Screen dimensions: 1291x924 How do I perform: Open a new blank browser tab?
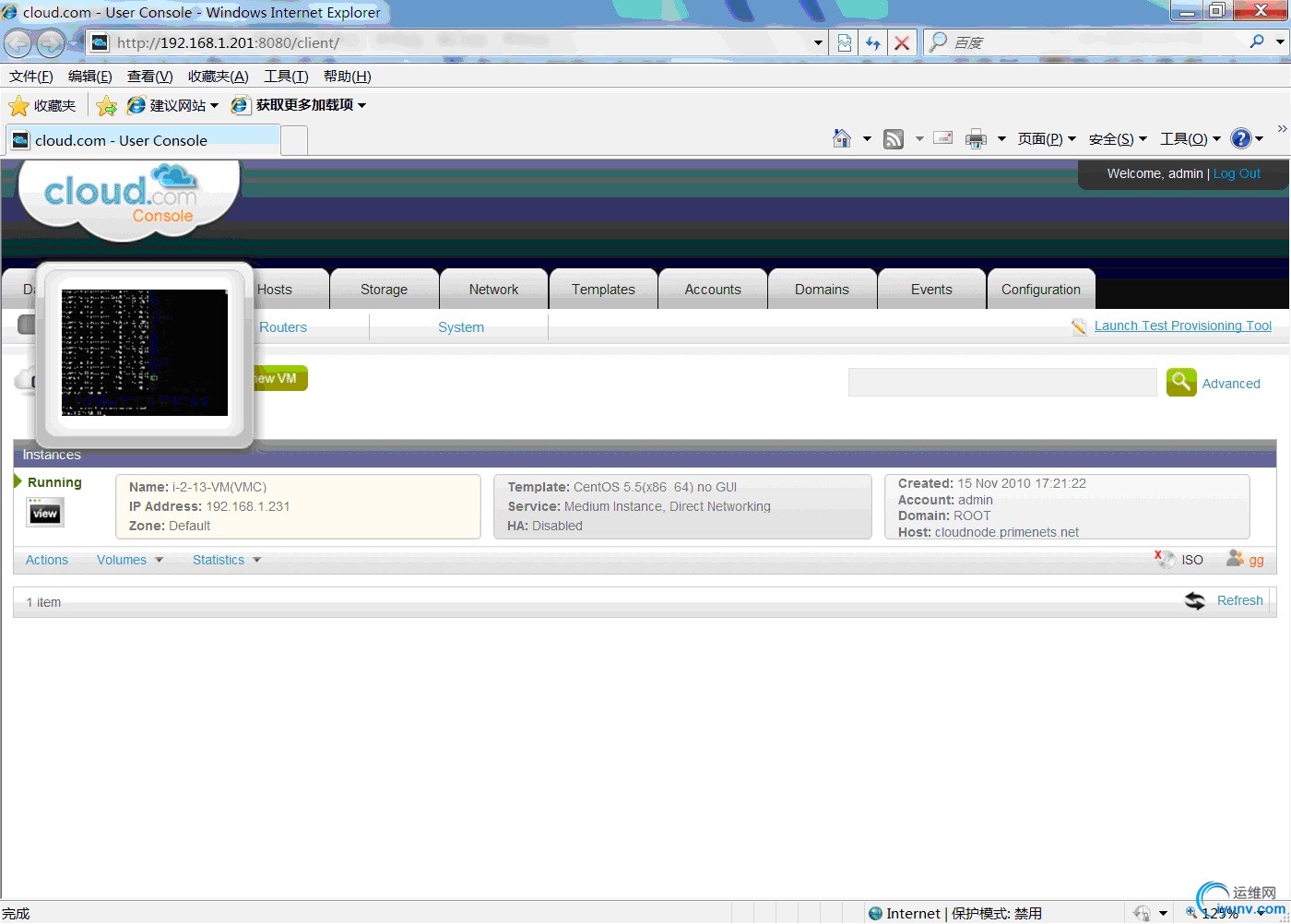coord(293,140)
